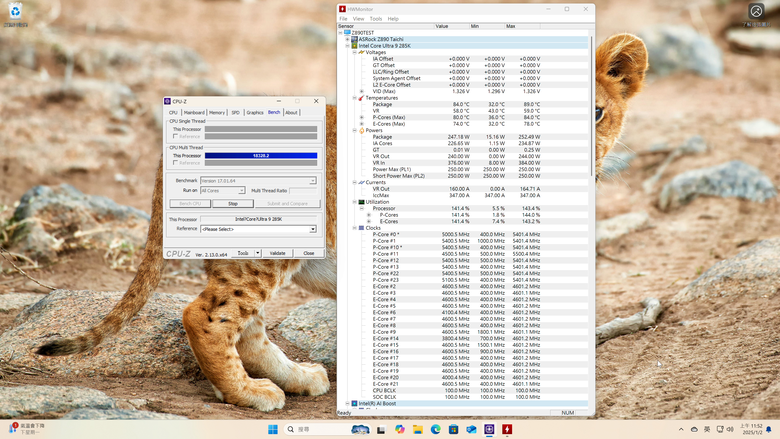Launch Copilot from the taskbar
Image resolution: width=780 pixels, height=439 pixels.
(x=399, y=429)
